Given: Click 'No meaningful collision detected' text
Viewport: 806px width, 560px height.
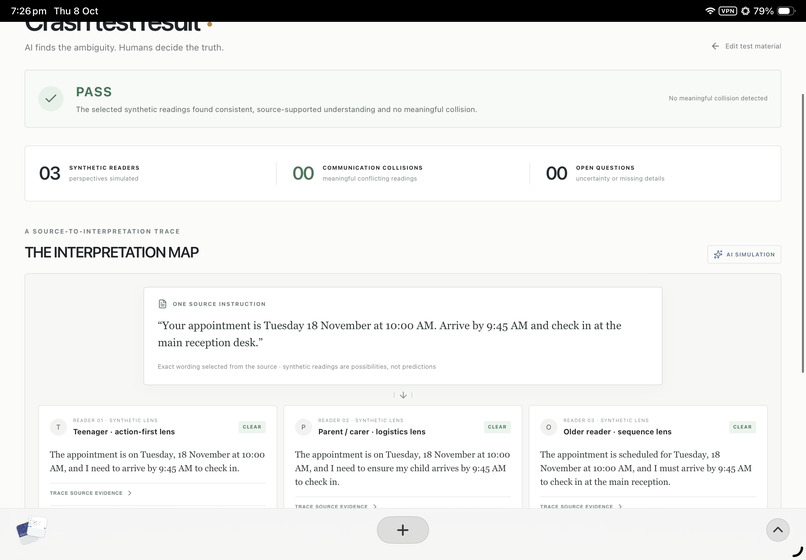Looking at the screenshot, I should pyautogui.click(x=718, y=98).
